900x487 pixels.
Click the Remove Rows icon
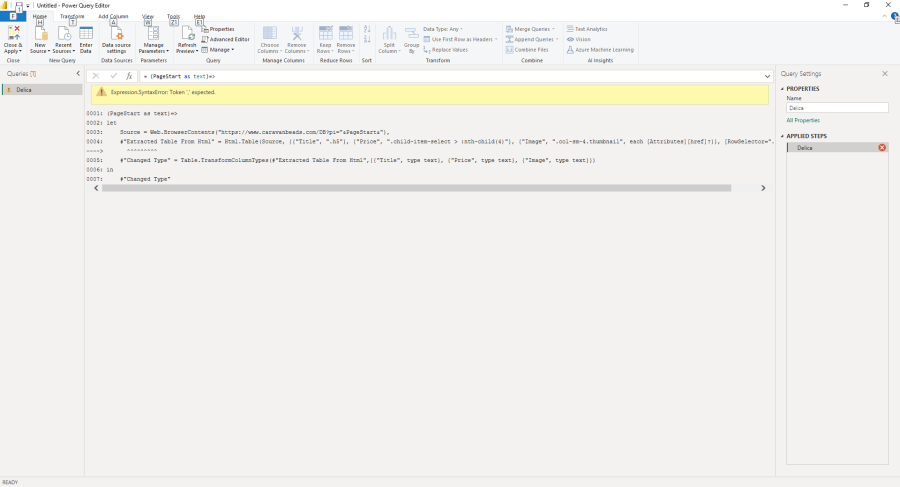coord(346,33)
